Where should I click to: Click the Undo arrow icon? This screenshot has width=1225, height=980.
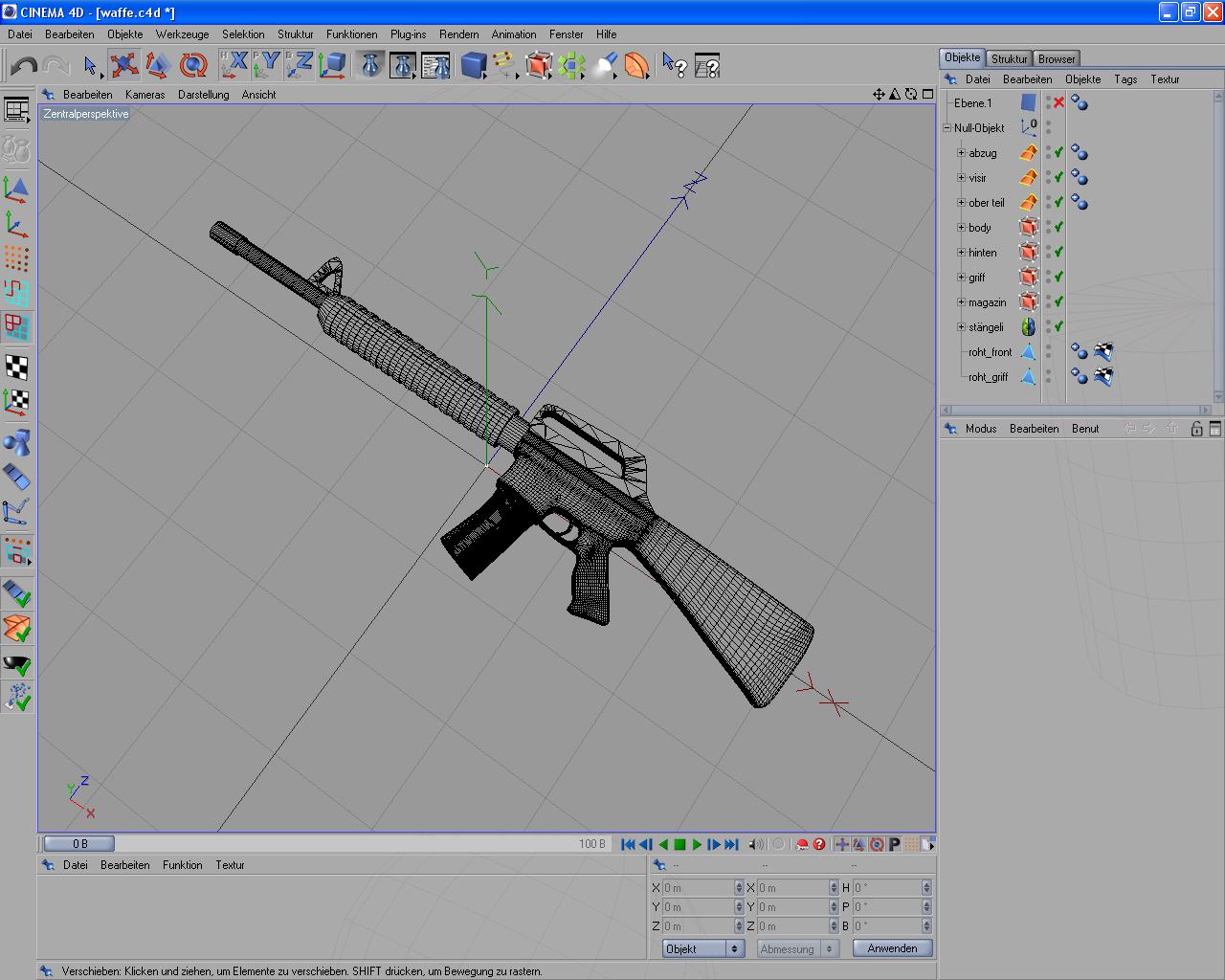pyautogui.click(x=23, y=65)
